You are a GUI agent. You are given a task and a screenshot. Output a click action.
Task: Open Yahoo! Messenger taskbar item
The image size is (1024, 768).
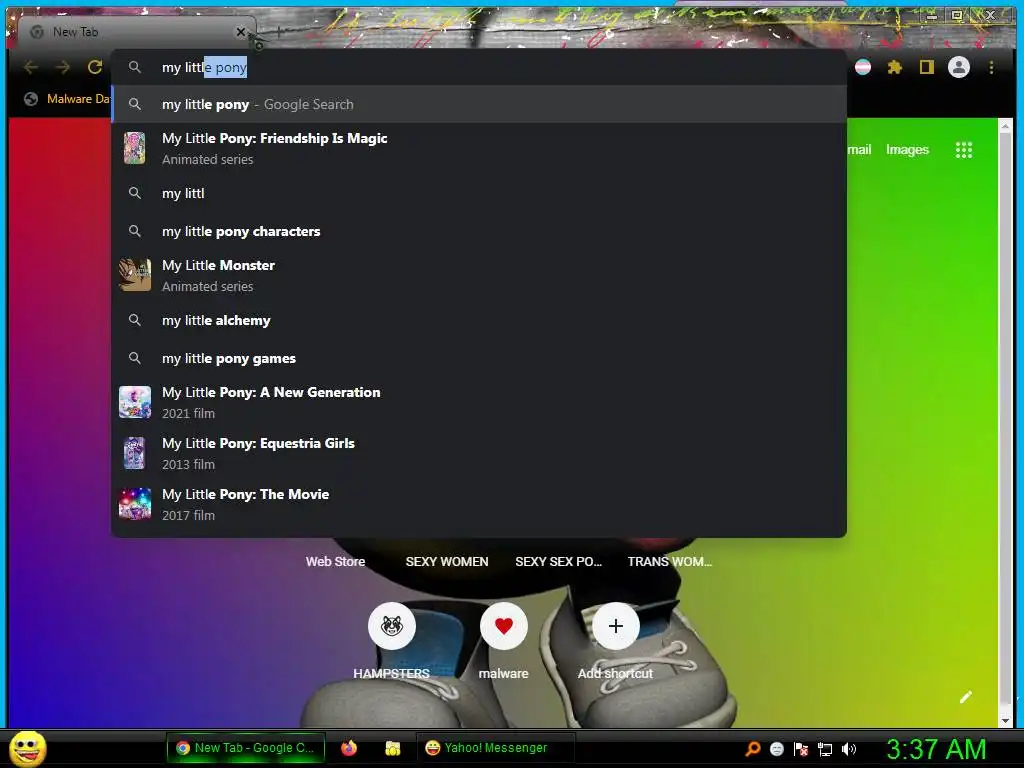tap(496, 748)
